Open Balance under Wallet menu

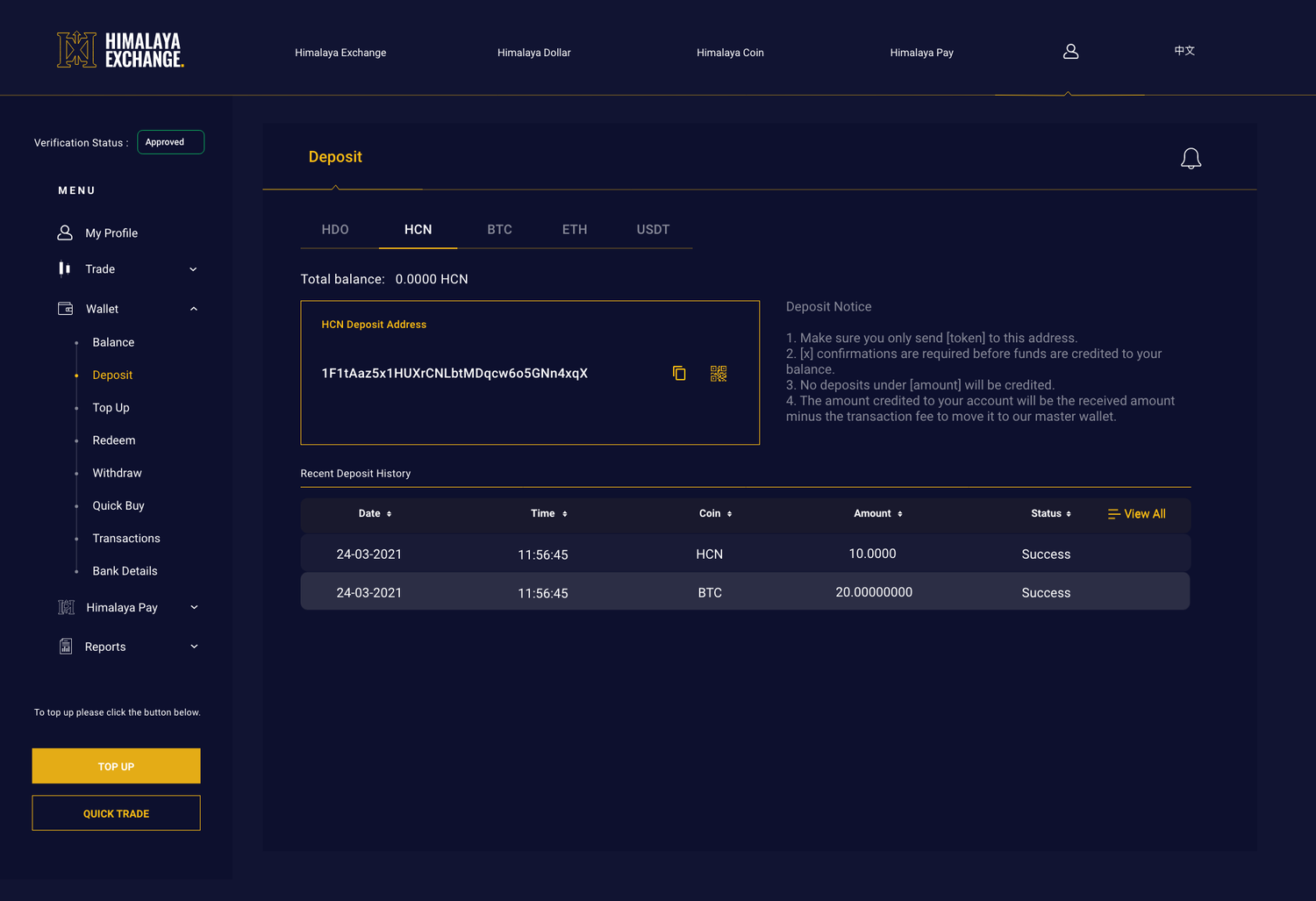113,342
